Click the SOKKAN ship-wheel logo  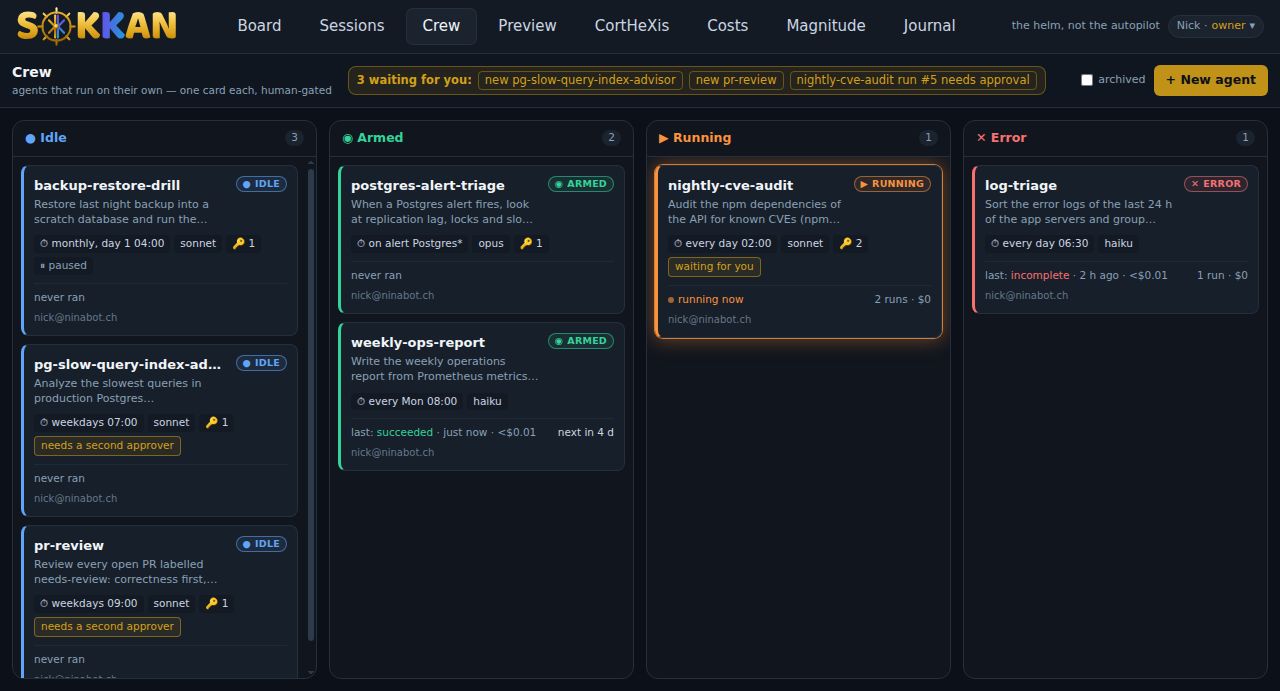tap(97, 25)
